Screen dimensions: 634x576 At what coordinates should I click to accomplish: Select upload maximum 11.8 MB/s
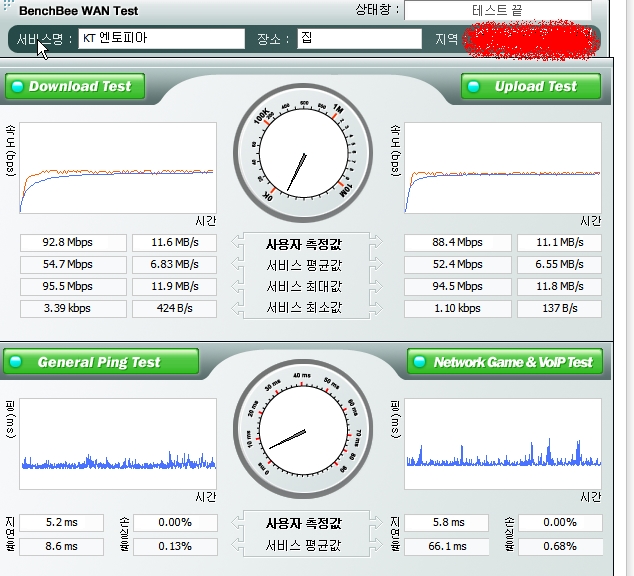tap(560, 286)
